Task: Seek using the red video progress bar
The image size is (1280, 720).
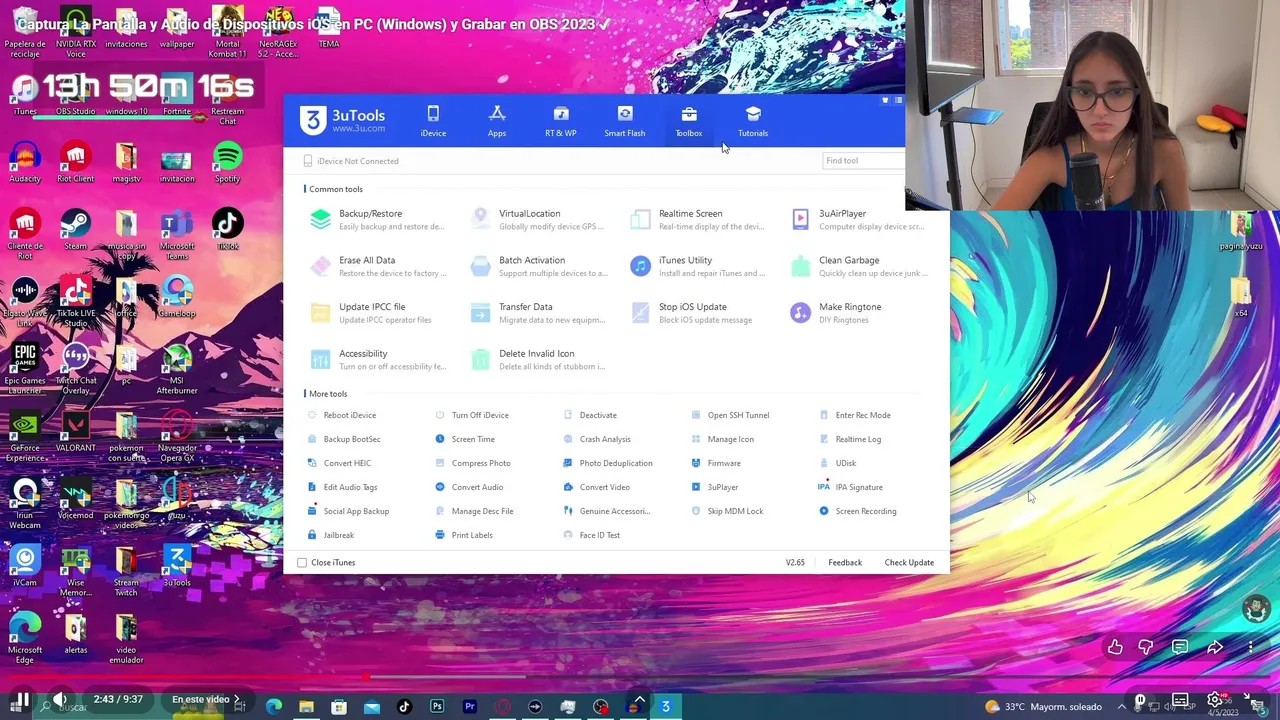Action: point(640,677)
